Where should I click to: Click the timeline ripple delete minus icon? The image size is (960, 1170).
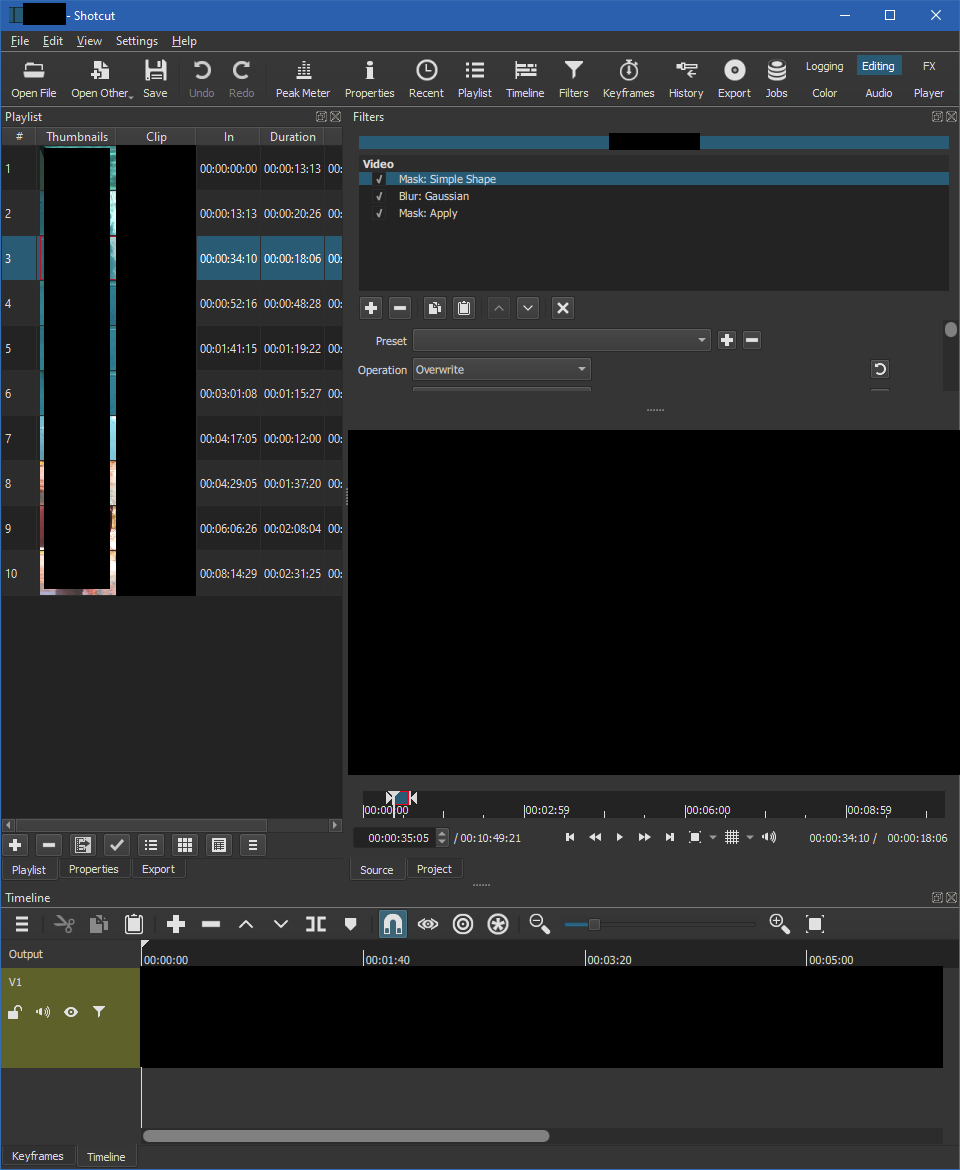click(x=211, y=925)
